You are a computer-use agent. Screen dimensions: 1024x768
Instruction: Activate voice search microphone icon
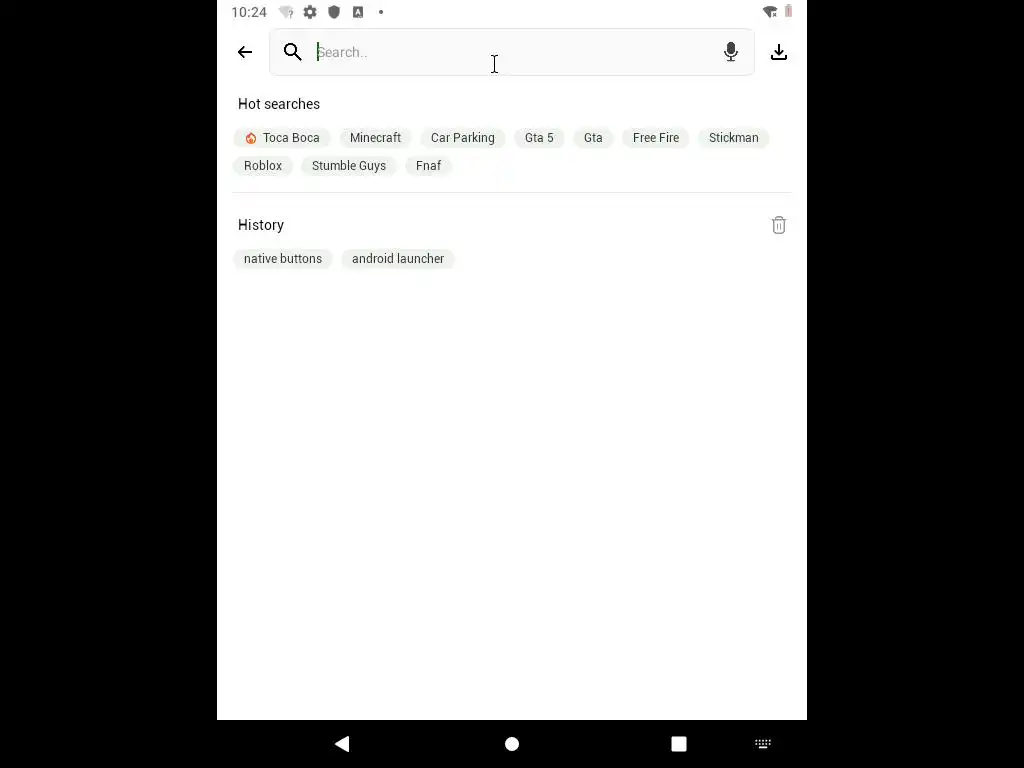point(731,52)
